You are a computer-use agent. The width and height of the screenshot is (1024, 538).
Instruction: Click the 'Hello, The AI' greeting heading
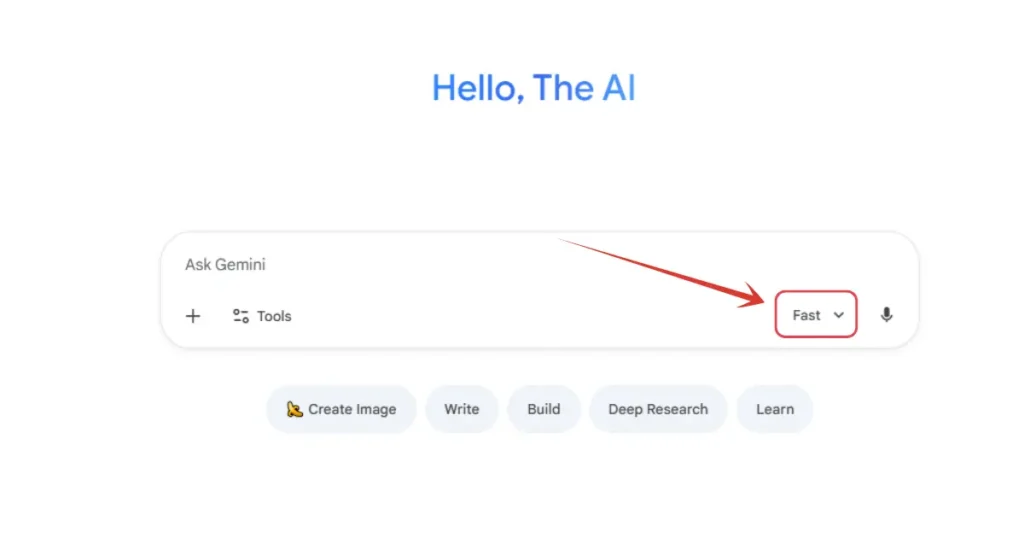533,88
